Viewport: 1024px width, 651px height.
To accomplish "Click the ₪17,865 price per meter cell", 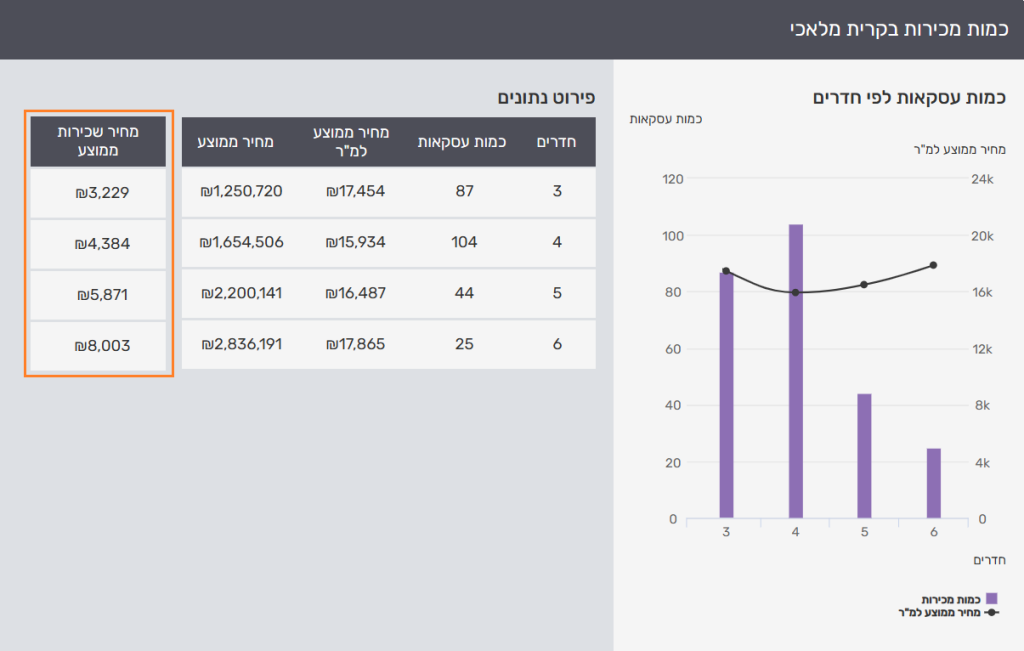I will (x=355, y=344).
